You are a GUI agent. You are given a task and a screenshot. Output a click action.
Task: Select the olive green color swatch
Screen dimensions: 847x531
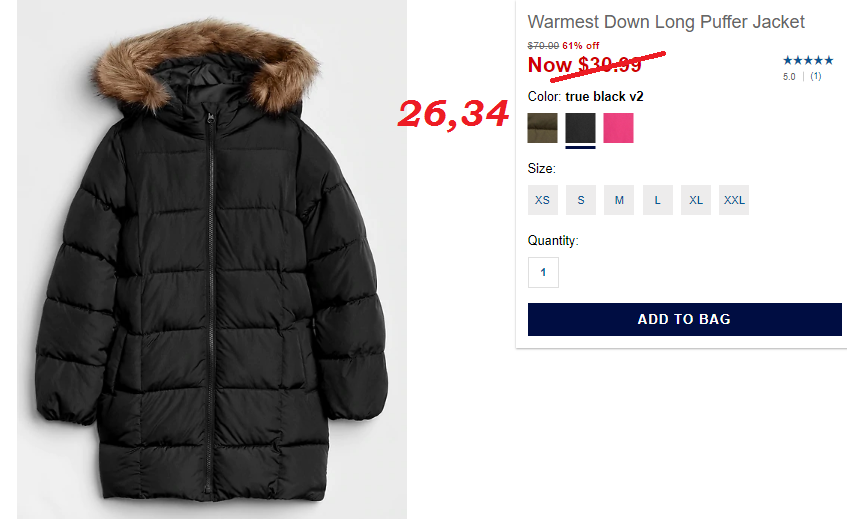tap(542, 128)
